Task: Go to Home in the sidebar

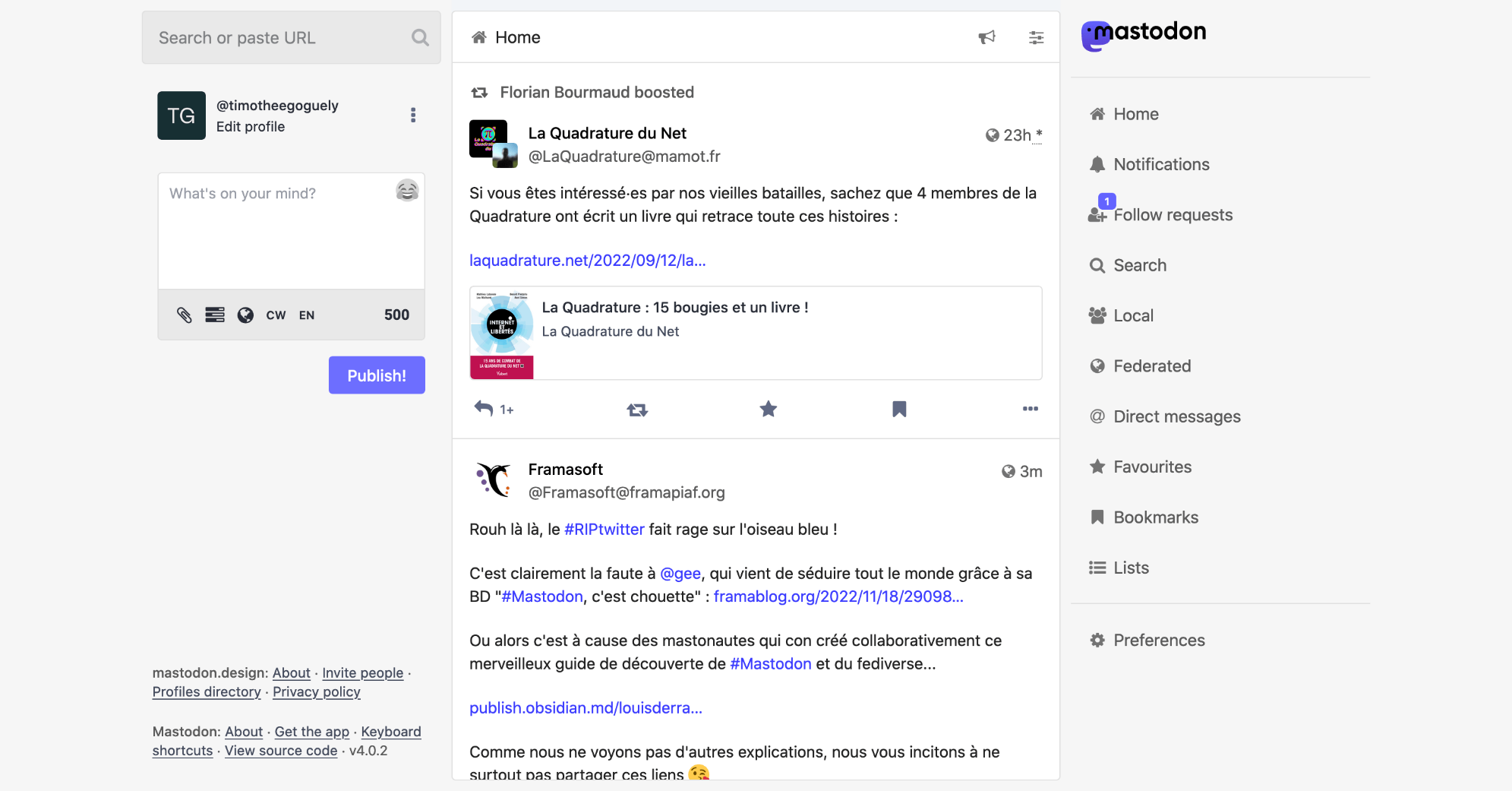Action: coord(1124,114)
